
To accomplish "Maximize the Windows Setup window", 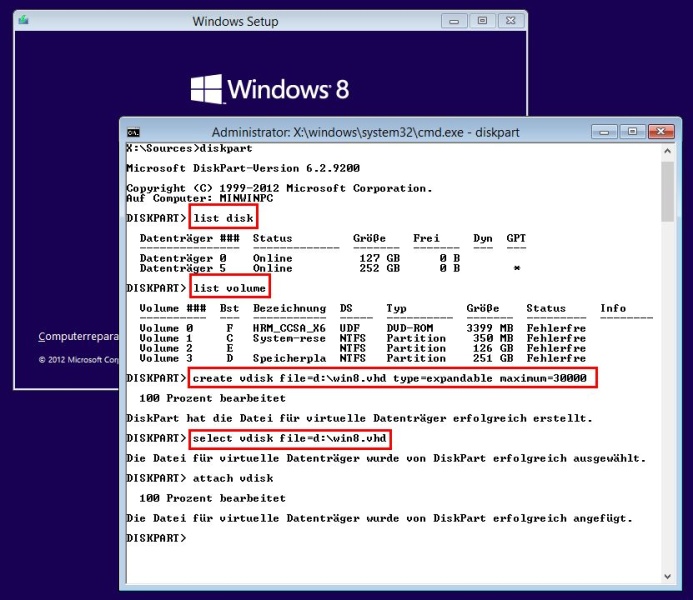I will coord(482,20).
